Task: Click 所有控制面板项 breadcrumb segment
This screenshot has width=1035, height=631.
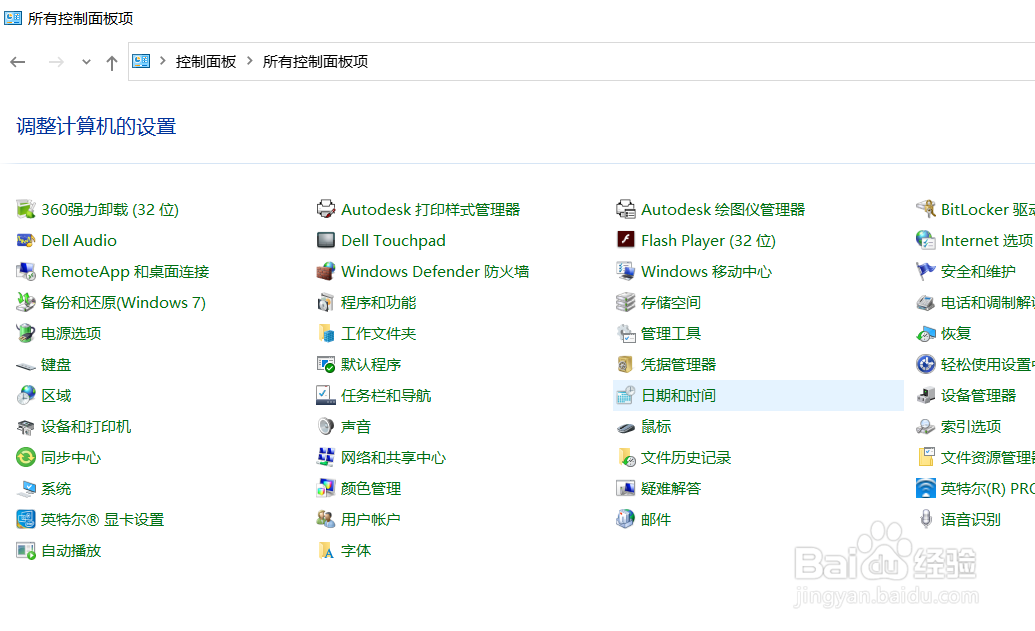Action: [316, 61]
